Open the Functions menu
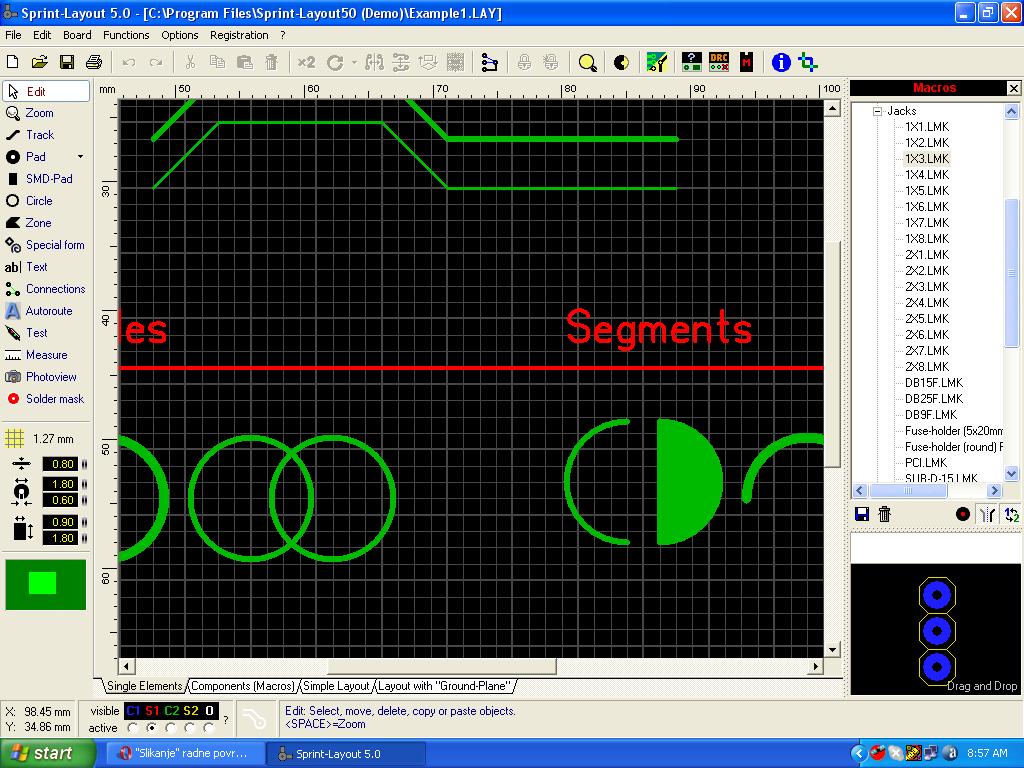 click(126, 35)
